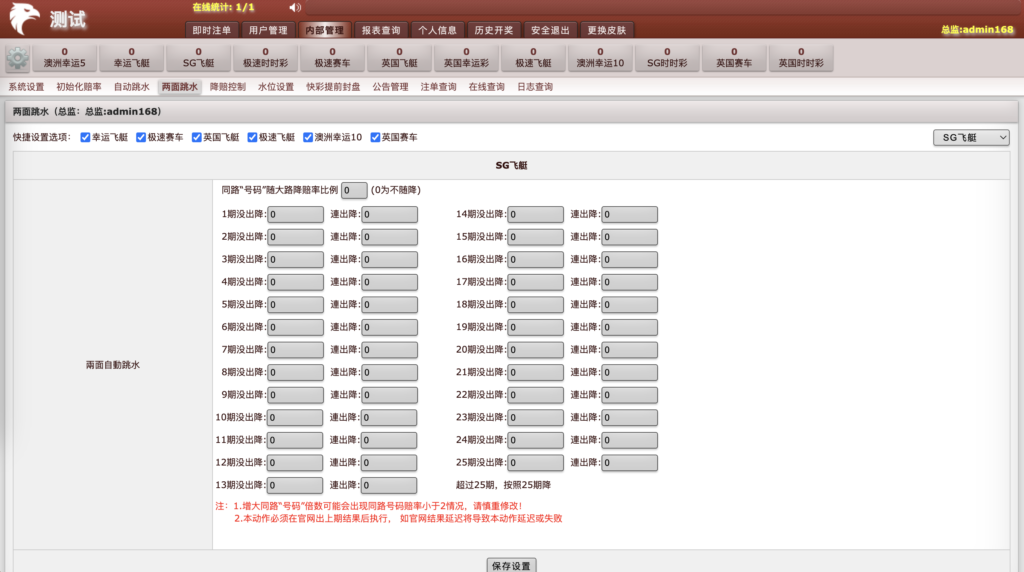Click the eagle logo
Image resolution: width=1024 pixels, height=572 pixels.
click(25, 19)
